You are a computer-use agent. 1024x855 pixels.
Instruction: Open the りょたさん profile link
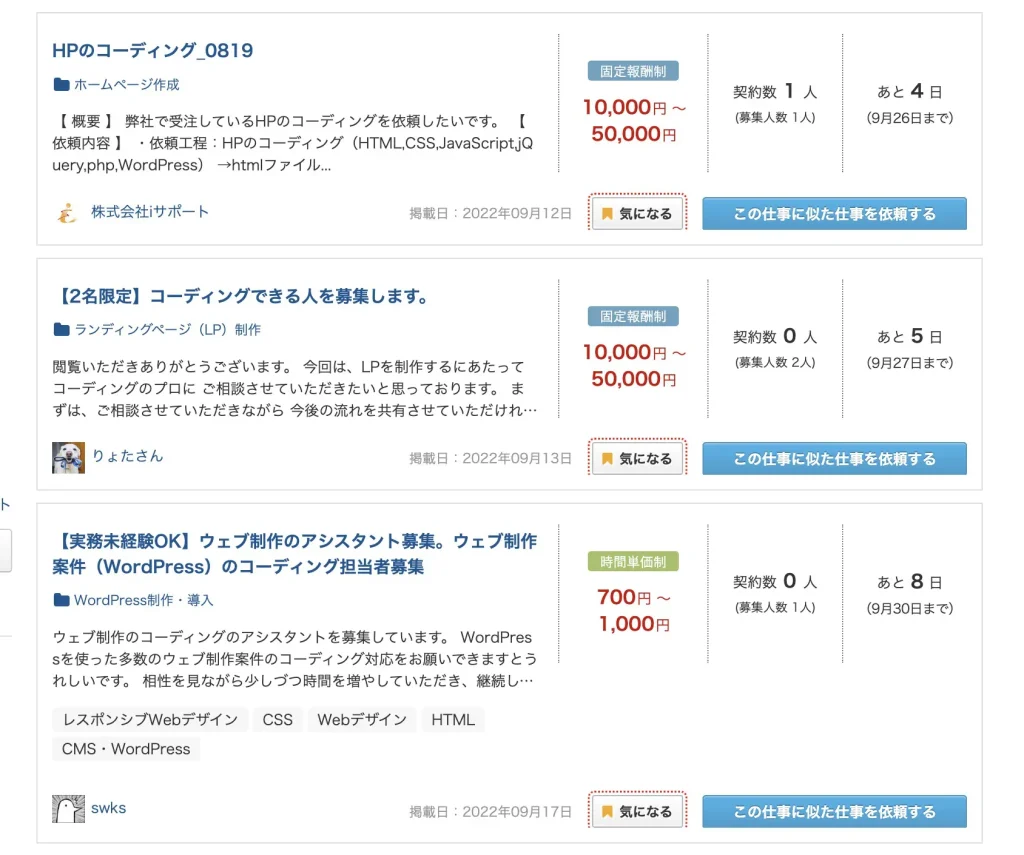127,456
